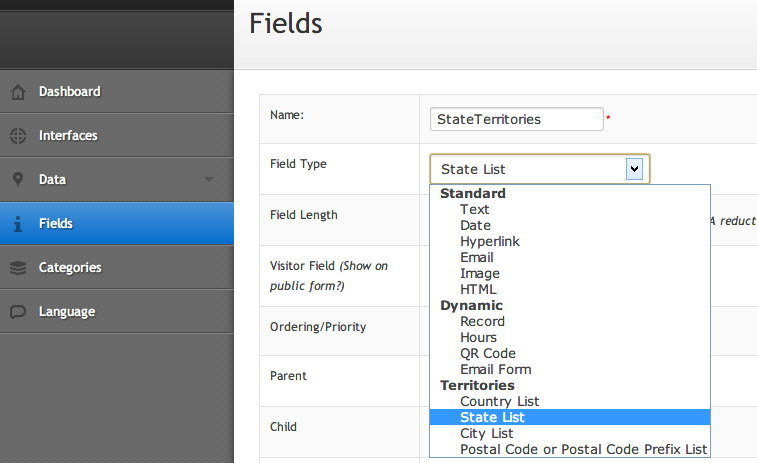Screen dimensions: 757x463
Task: Click the Name: label
Action: point(287,115)
